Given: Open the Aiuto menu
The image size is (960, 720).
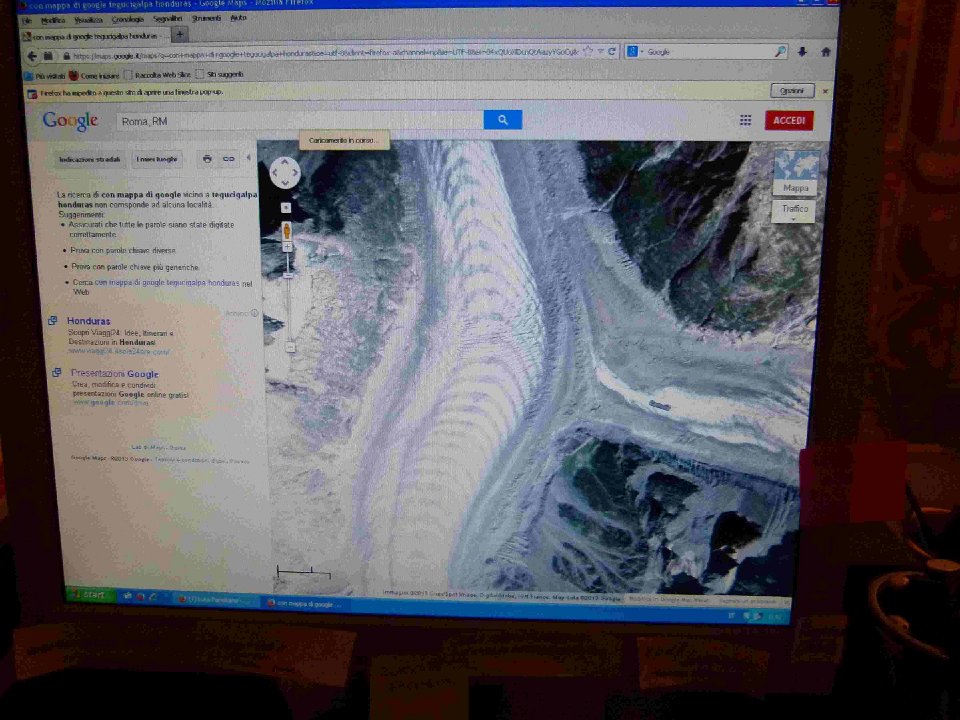Looking at the screenshot, I should tap(238, 18).
